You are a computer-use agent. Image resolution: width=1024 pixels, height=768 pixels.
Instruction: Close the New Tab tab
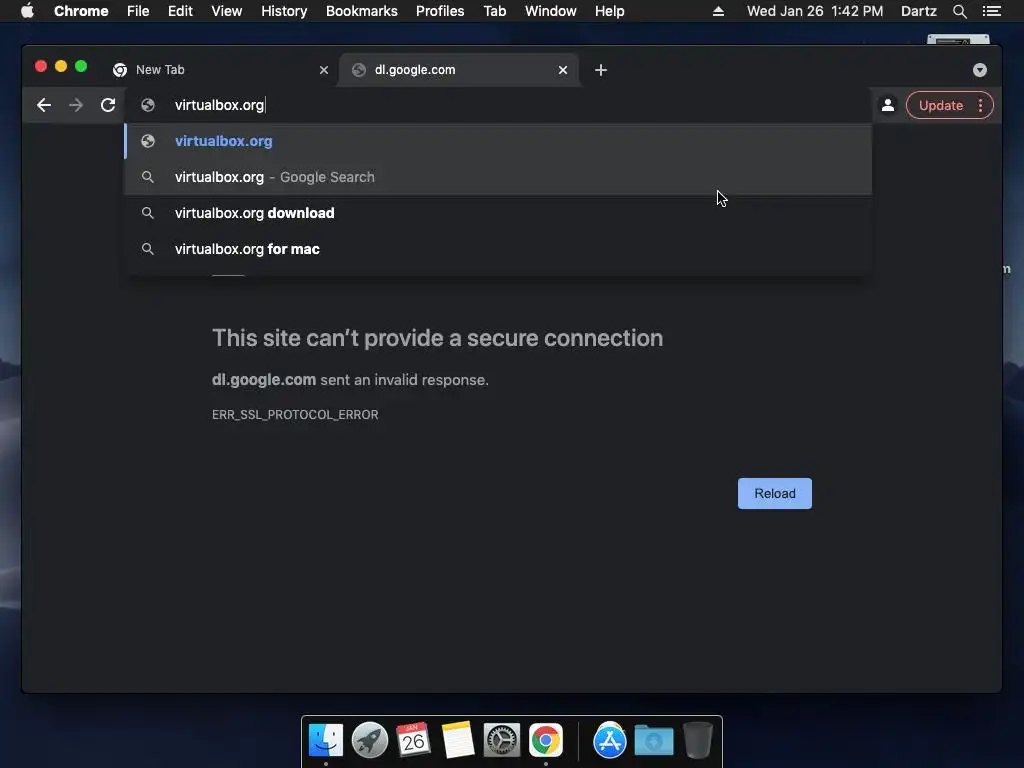pos(324,70)
